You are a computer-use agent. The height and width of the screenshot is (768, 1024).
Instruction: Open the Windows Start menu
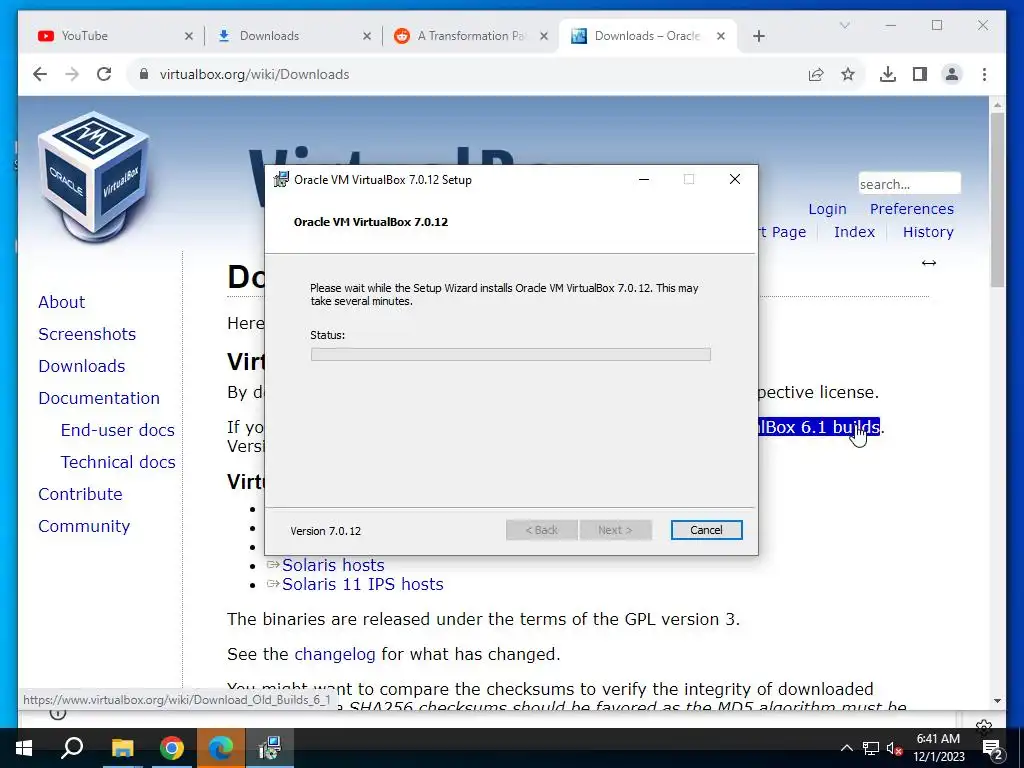24,748
